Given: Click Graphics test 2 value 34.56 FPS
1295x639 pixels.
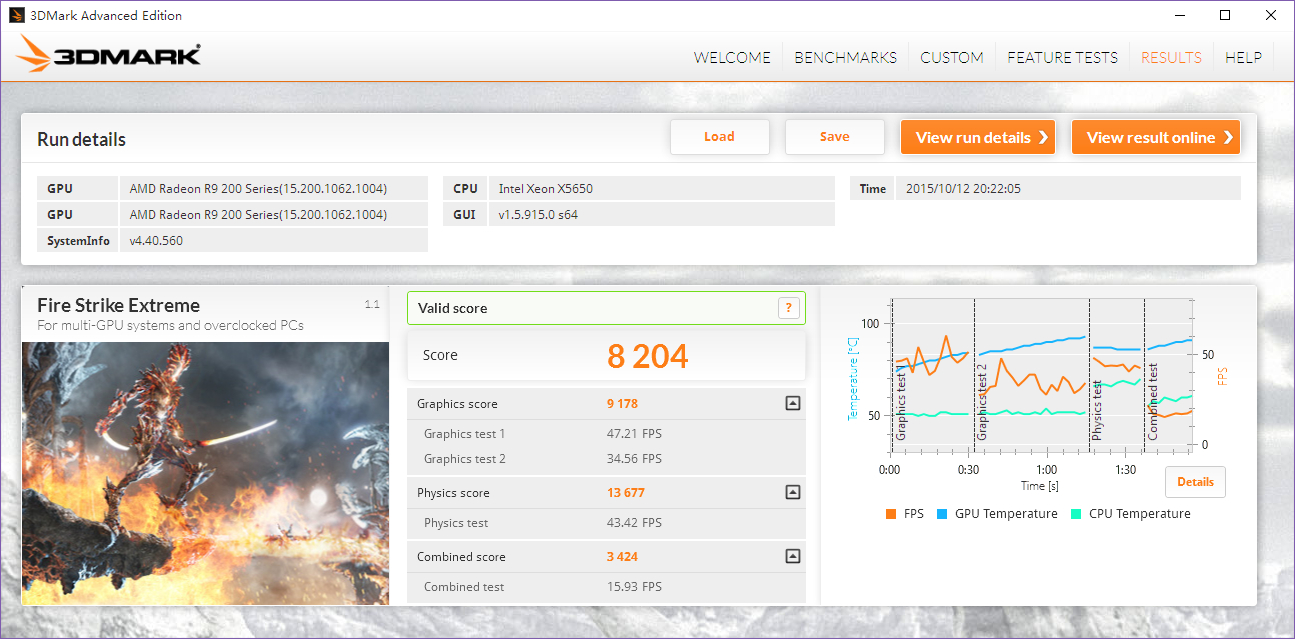Looking at the screenshot, I should tap(634, 459).
